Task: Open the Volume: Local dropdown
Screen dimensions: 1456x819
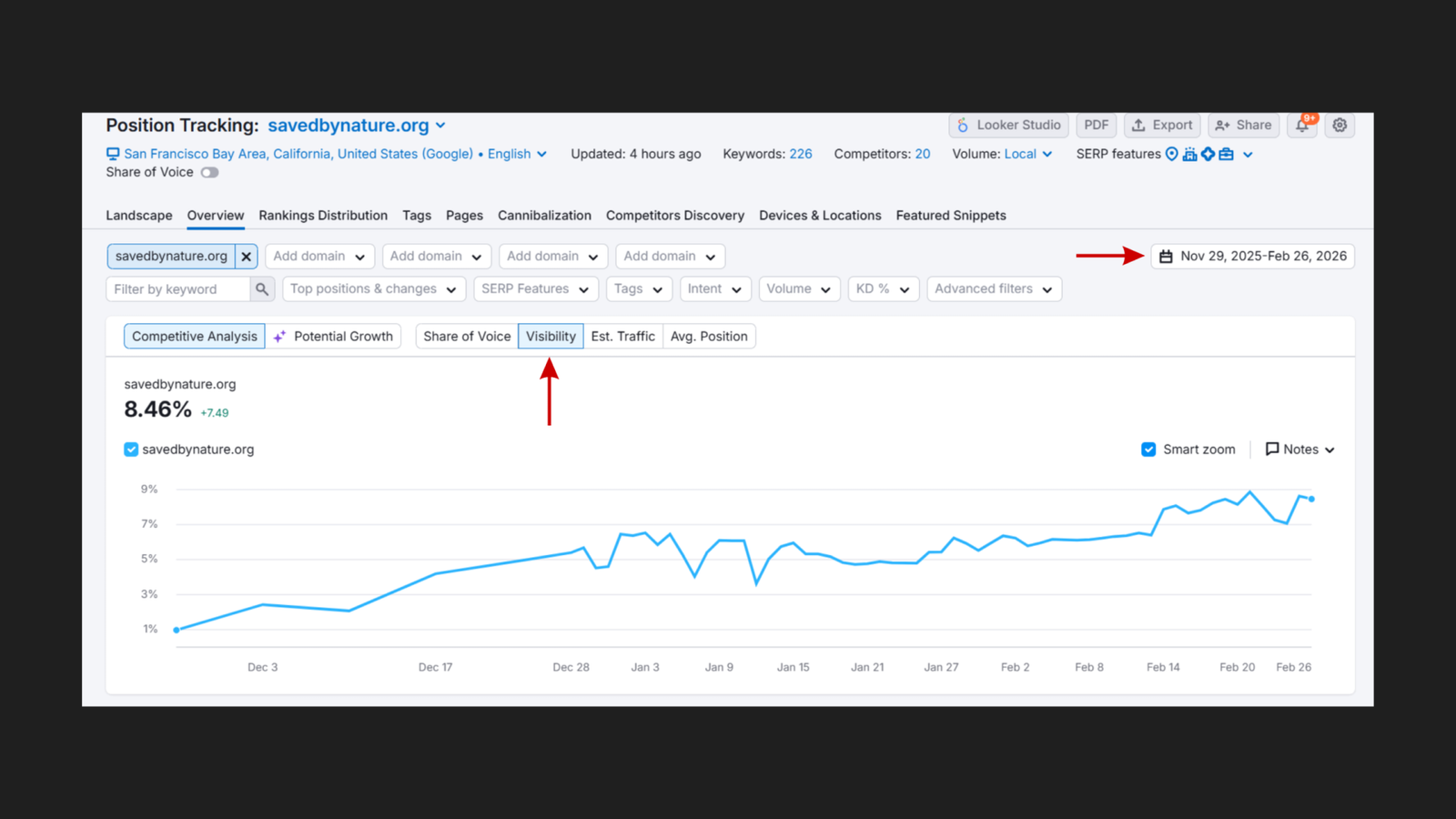Action: coord(1027,154)
